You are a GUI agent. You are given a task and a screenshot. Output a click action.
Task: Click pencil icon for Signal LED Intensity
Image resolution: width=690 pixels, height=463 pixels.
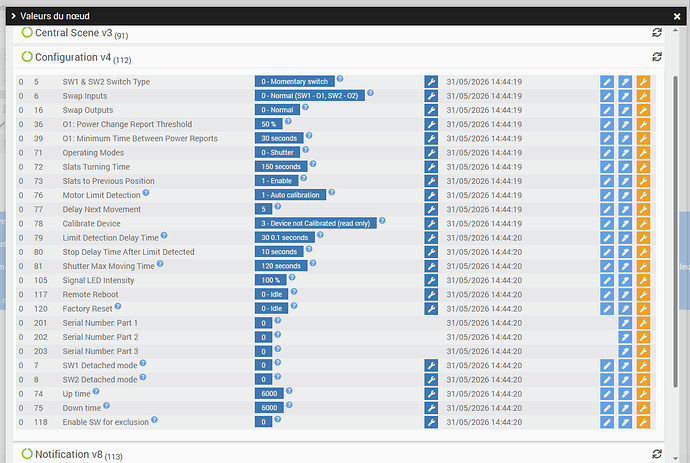[x=607, y=280]
